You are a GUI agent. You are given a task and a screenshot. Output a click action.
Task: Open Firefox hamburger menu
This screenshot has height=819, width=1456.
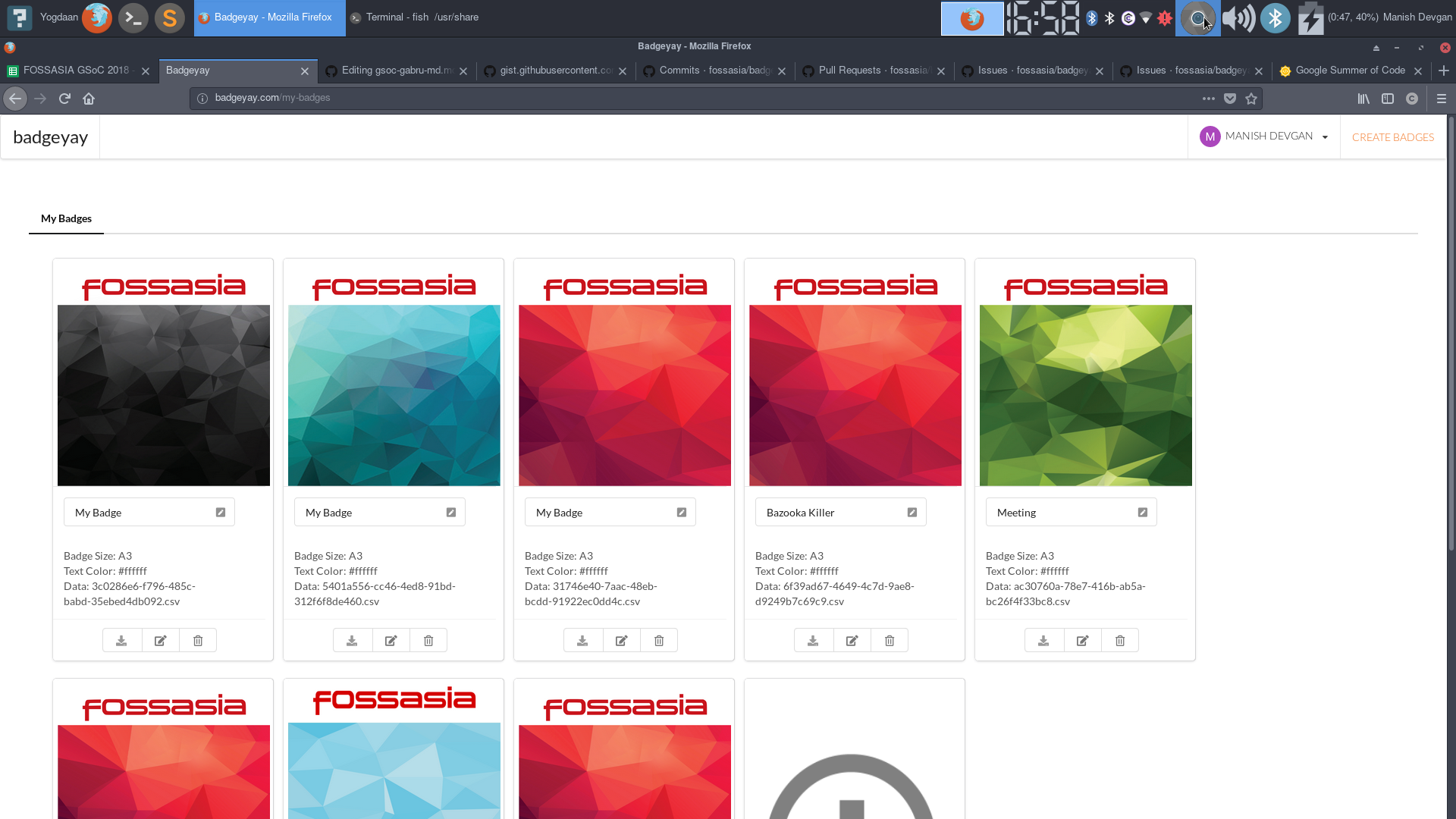click(x=1442, y=99)
